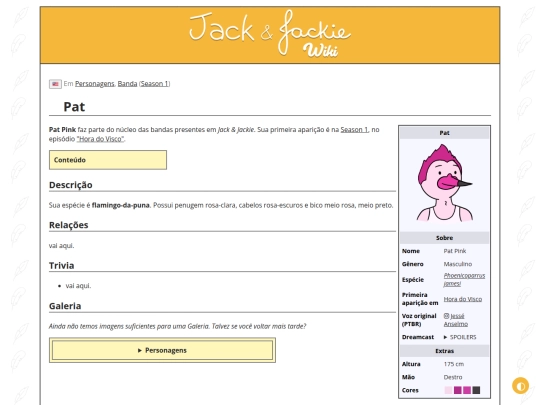
Task: Click the US flag language icon
Action: click(x=55, y=84)
